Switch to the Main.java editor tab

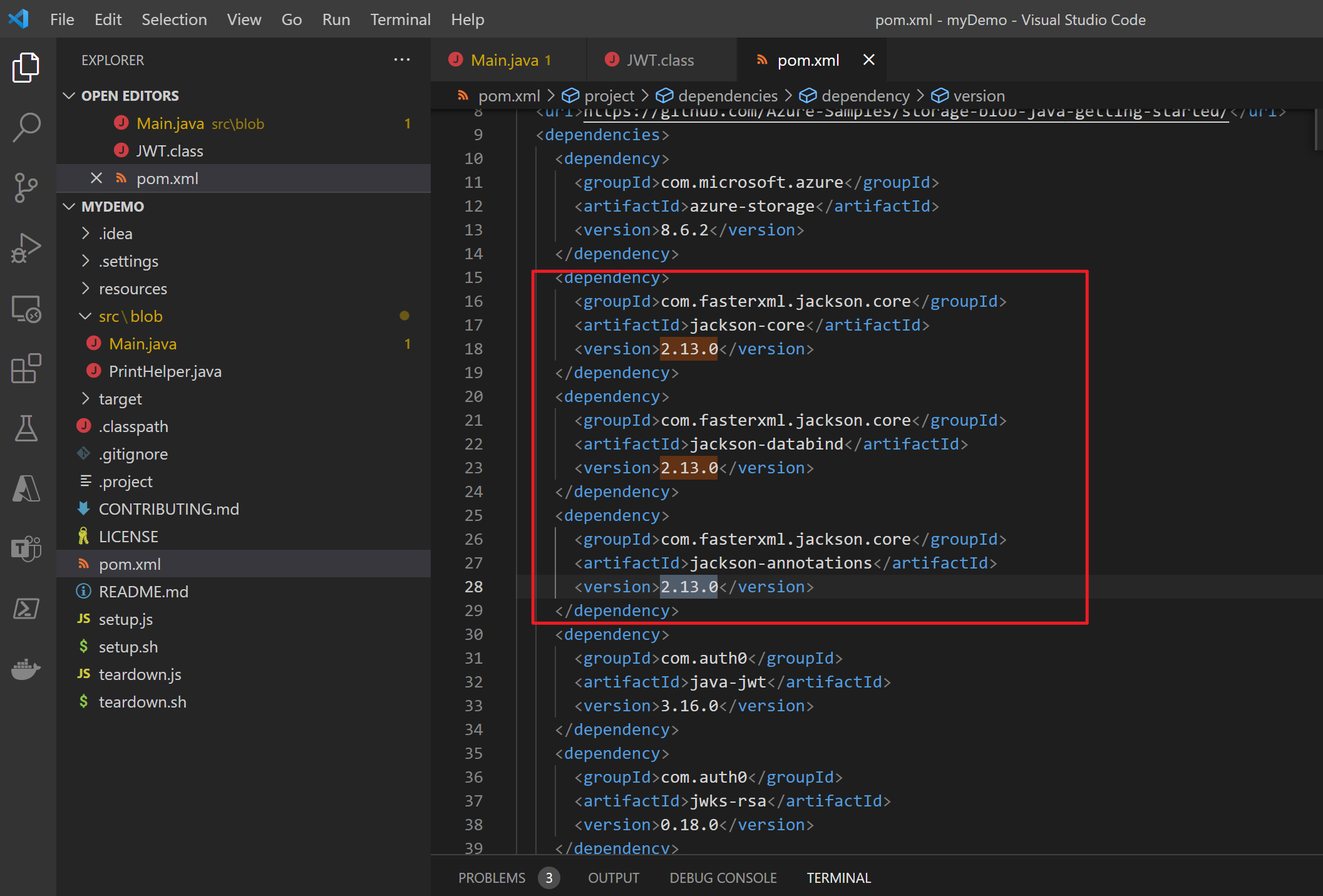[x=504, y=60]
